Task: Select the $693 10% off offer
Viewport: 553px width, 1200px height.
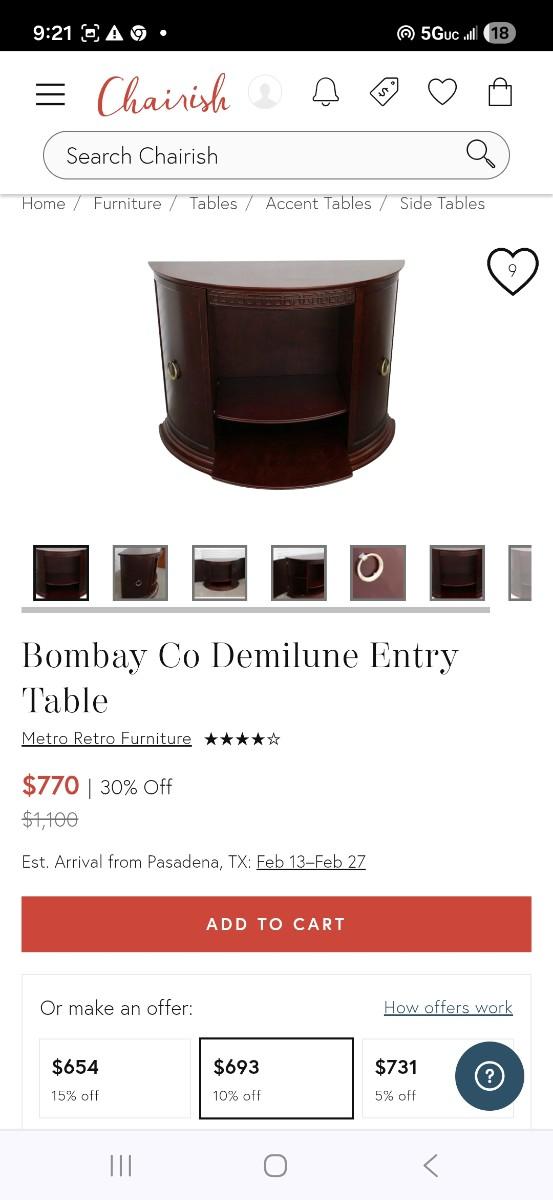Action: [276, 1078]
